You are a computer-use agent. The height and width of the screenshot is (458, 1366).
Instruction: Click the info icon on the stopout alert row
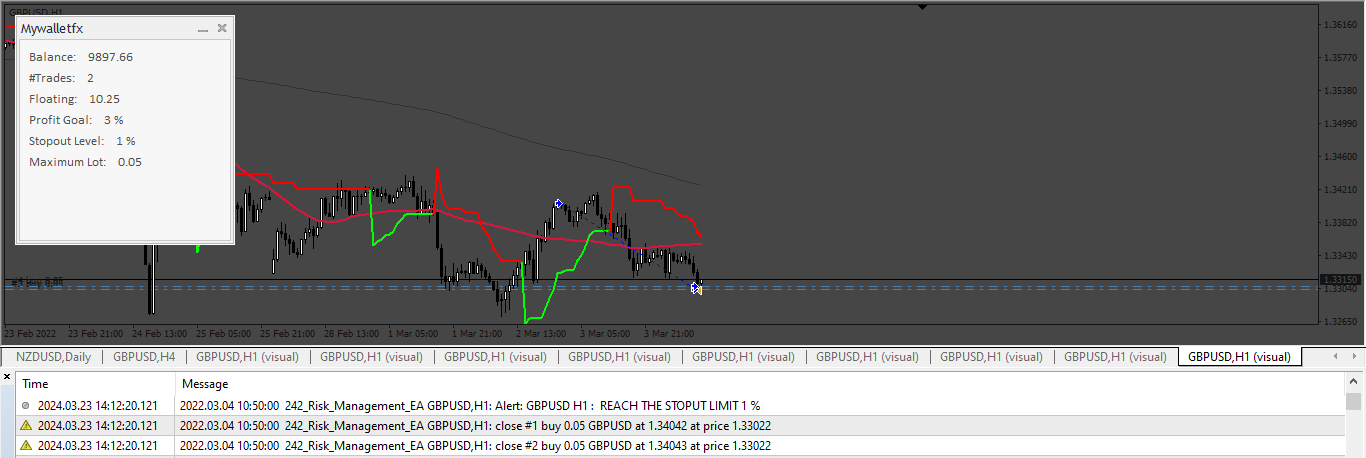pos(25,406)
